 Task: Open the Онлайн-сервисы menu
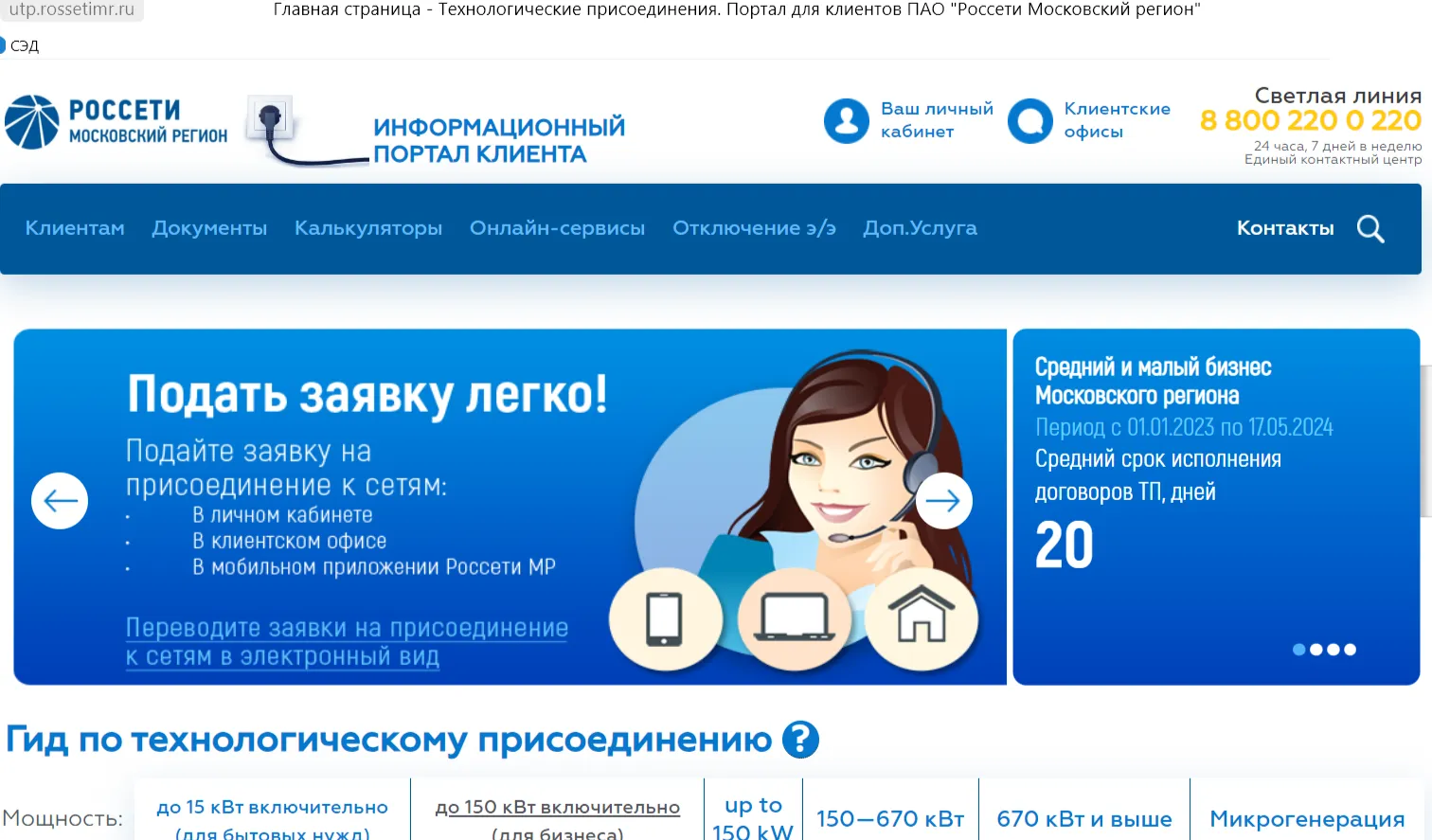557,228
